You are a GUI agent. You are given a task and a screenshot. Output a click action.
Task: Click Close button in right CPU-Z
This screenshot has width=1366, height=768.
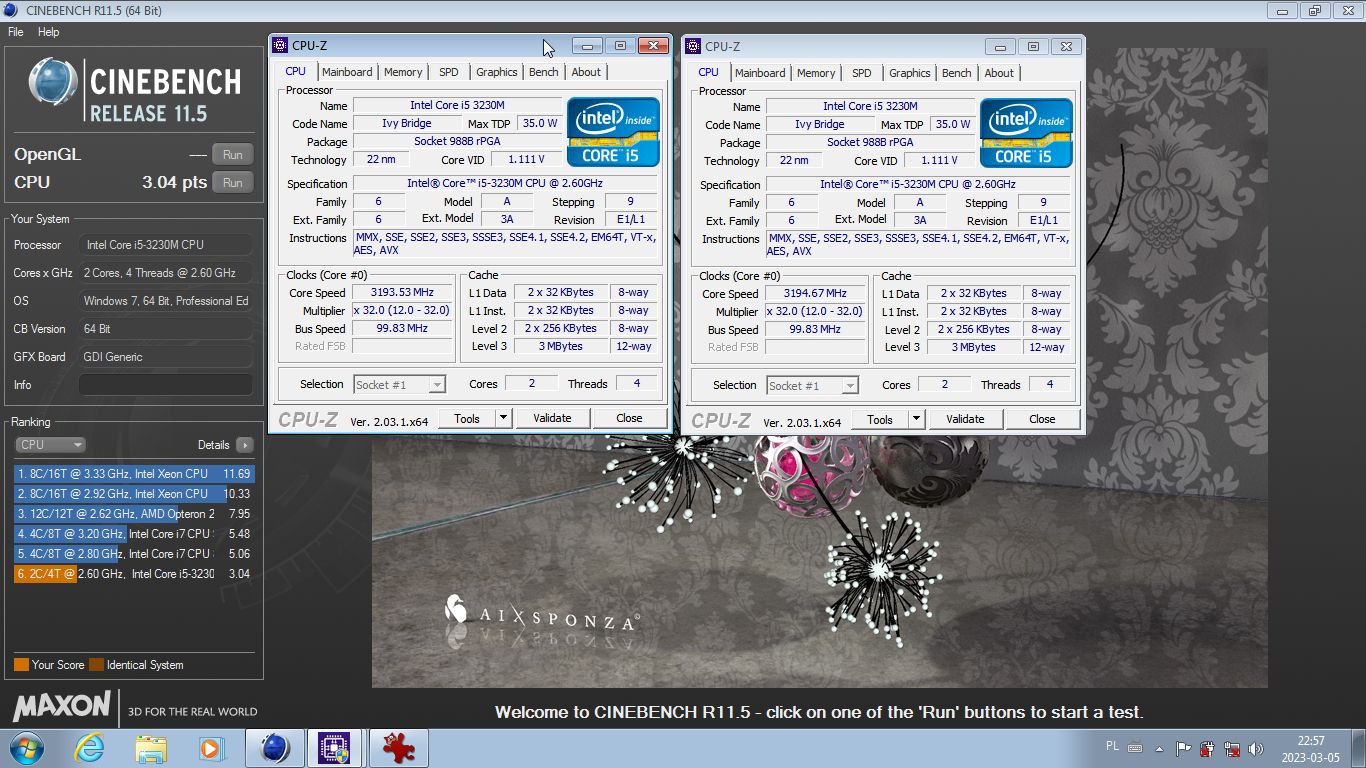(x=1042, y=419)
